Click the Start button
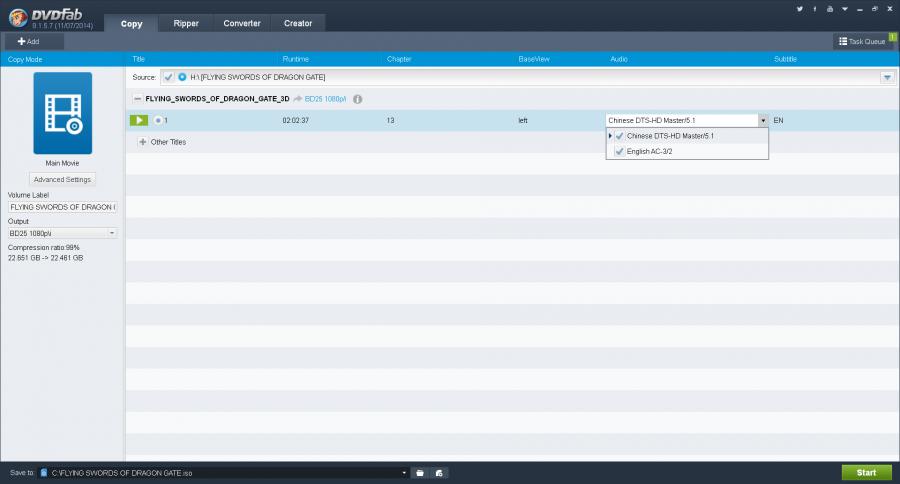Screen dimensions: 900x484 tap(867, 473)
